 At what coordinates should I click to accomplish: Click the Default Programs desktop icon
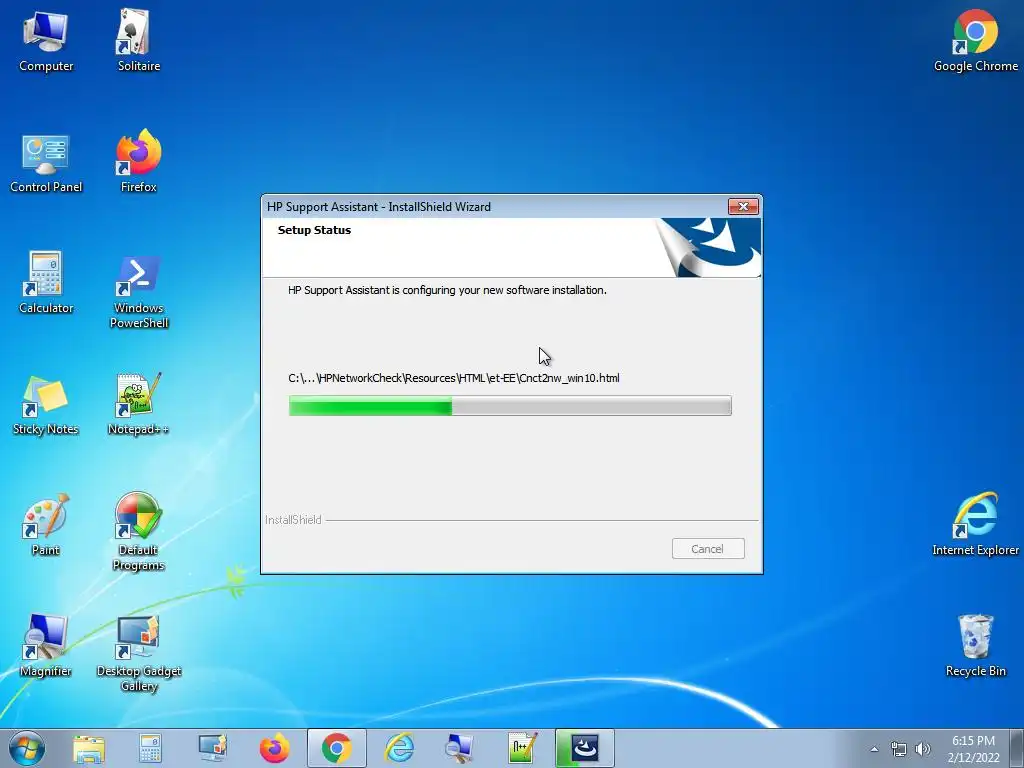(138, 532)
